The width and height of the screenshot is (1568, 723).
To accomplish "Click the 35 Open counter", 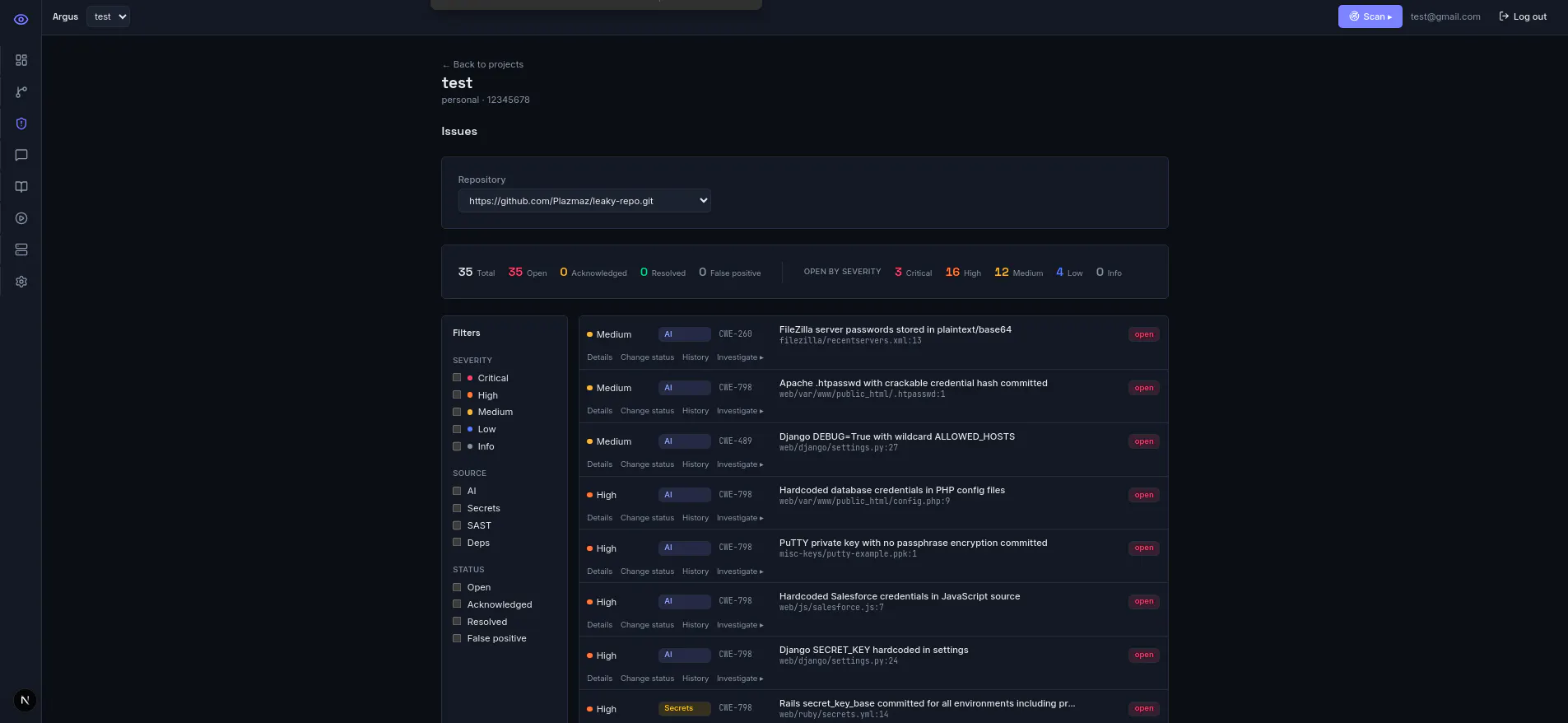I will coord(528,272).
